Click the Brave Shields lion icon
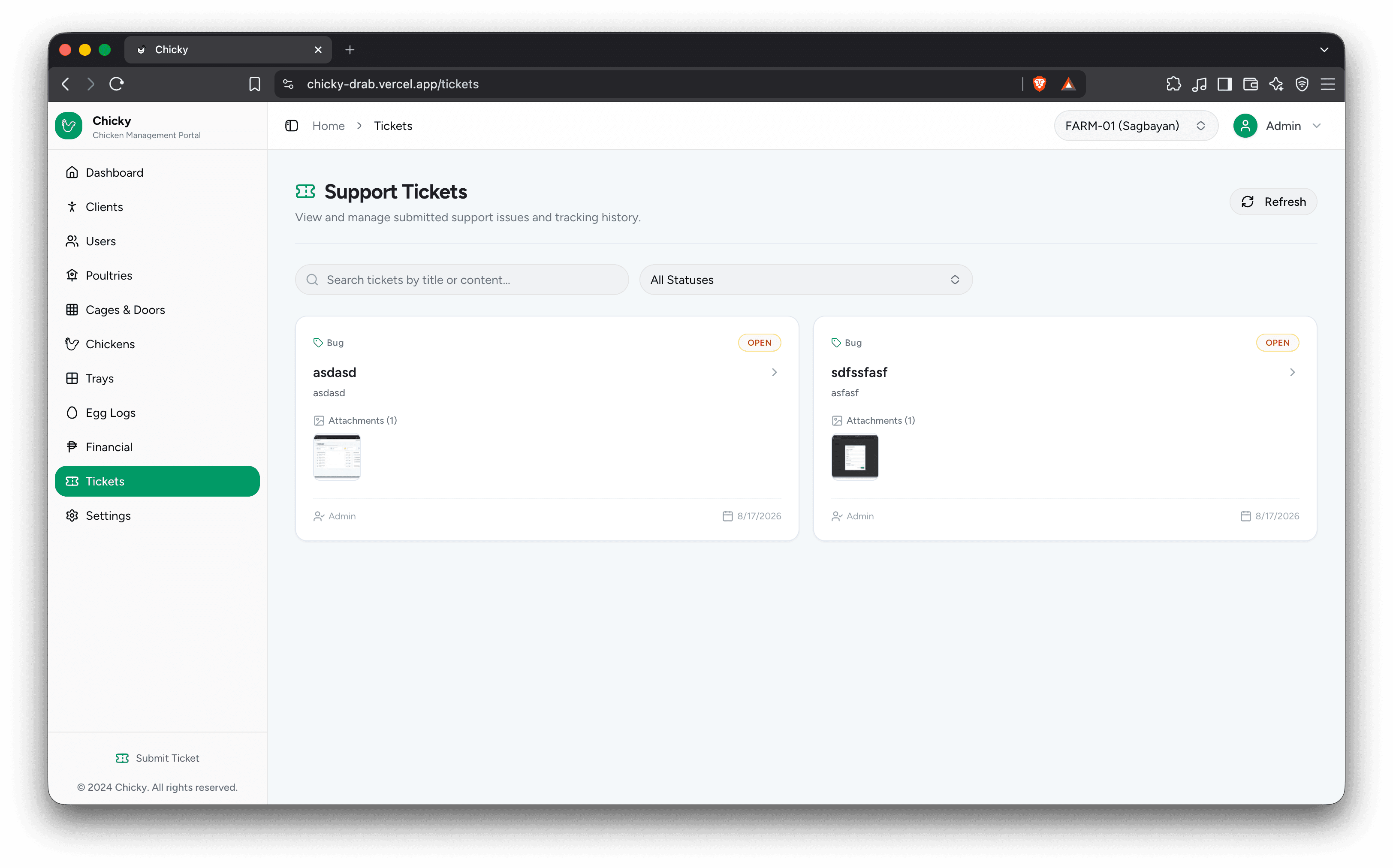Screen dimensions: 1393x868 pos(1039,84)
